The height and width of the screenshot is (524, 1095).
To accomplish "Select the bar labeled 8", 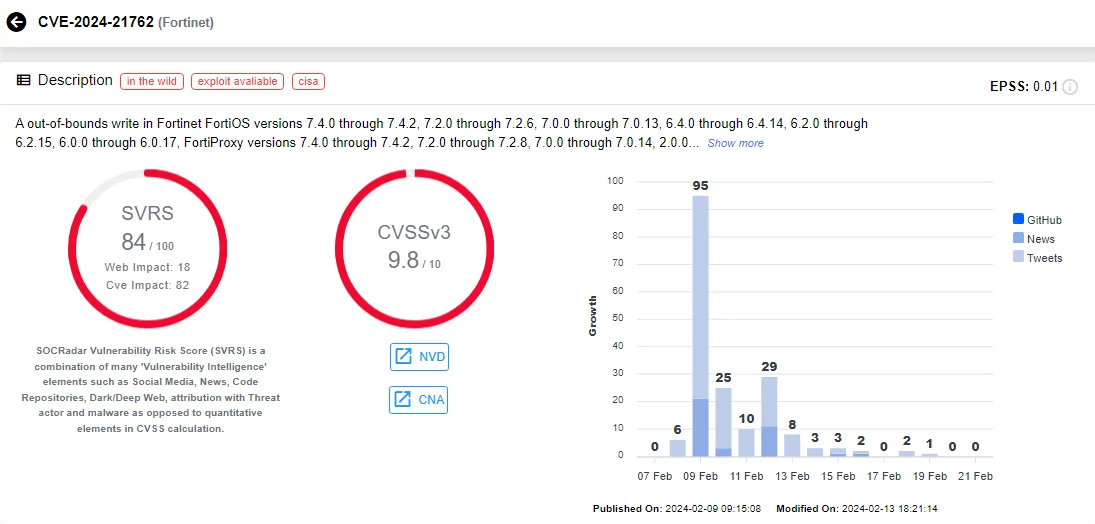I will point(792,445).
